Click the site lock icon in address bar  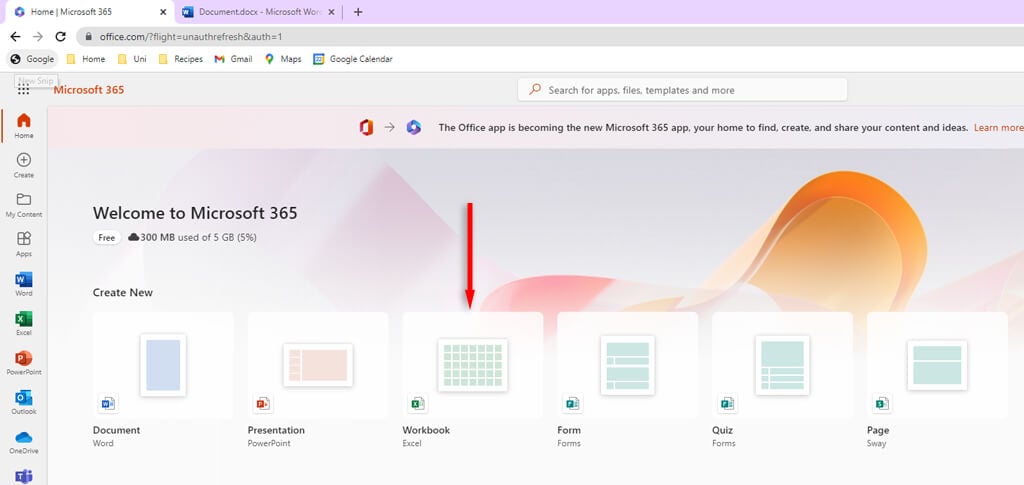tap(89, 37)
